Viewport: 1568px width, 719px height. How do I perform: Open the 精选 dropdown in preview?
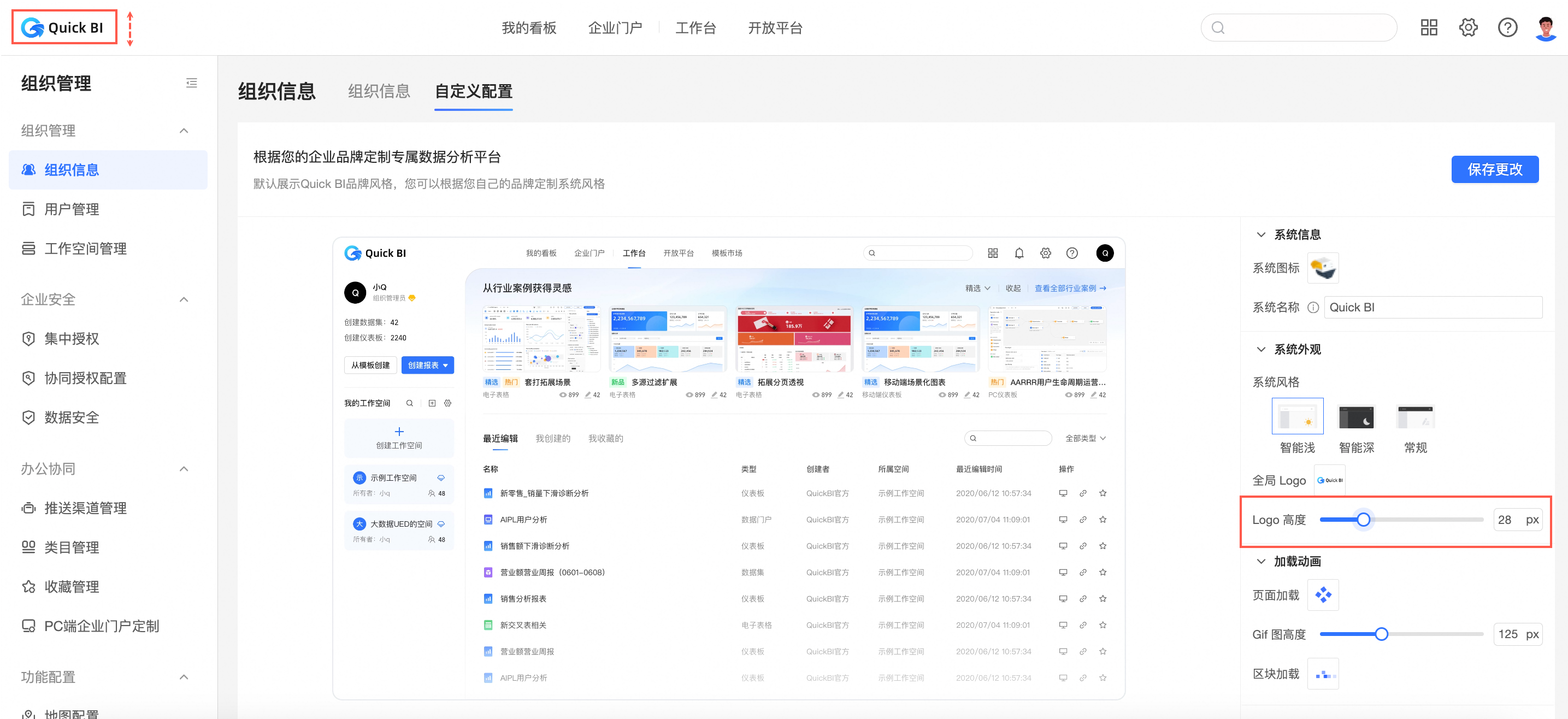click(x=977, y=288)
